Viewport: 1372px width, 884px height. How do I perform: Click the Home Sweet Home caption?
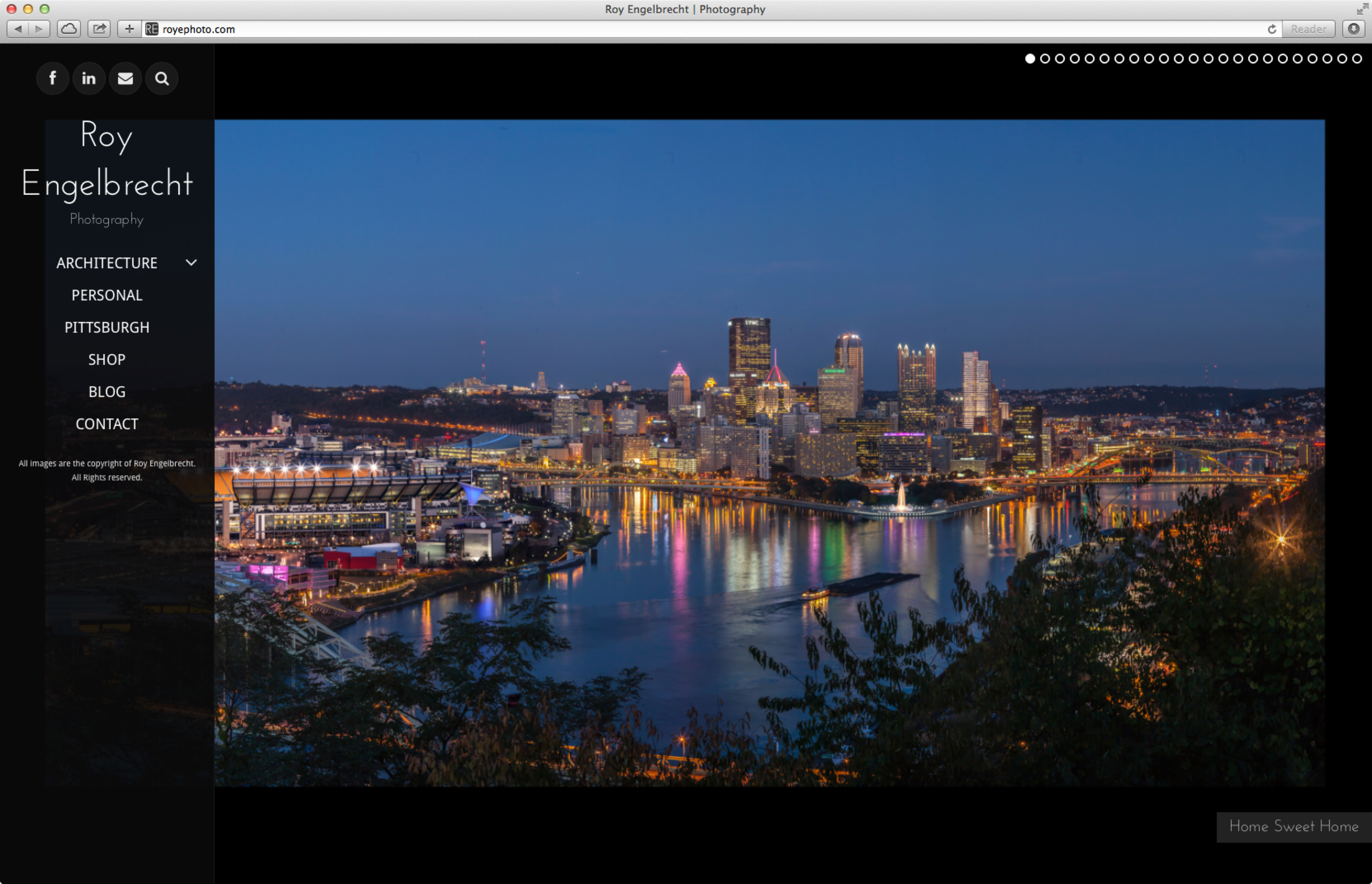tap(1294, 827)
